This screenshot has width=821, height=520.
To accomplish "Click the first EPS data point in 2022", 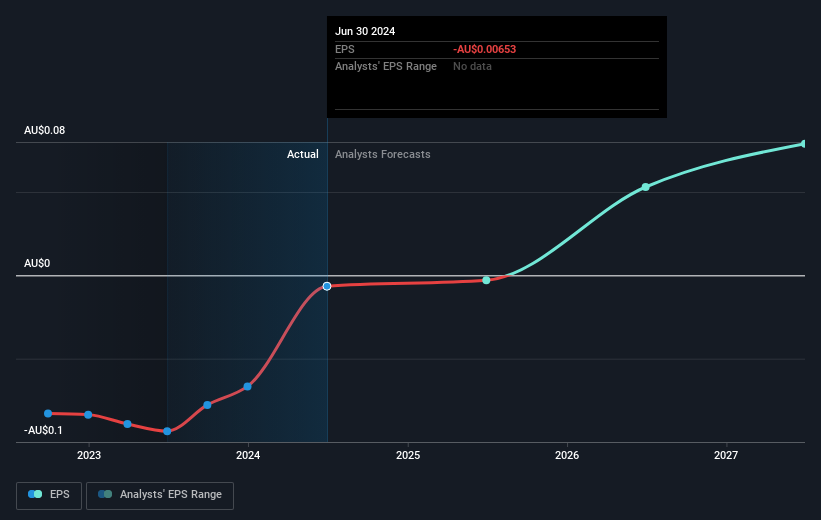I will [x=48, y=414].
